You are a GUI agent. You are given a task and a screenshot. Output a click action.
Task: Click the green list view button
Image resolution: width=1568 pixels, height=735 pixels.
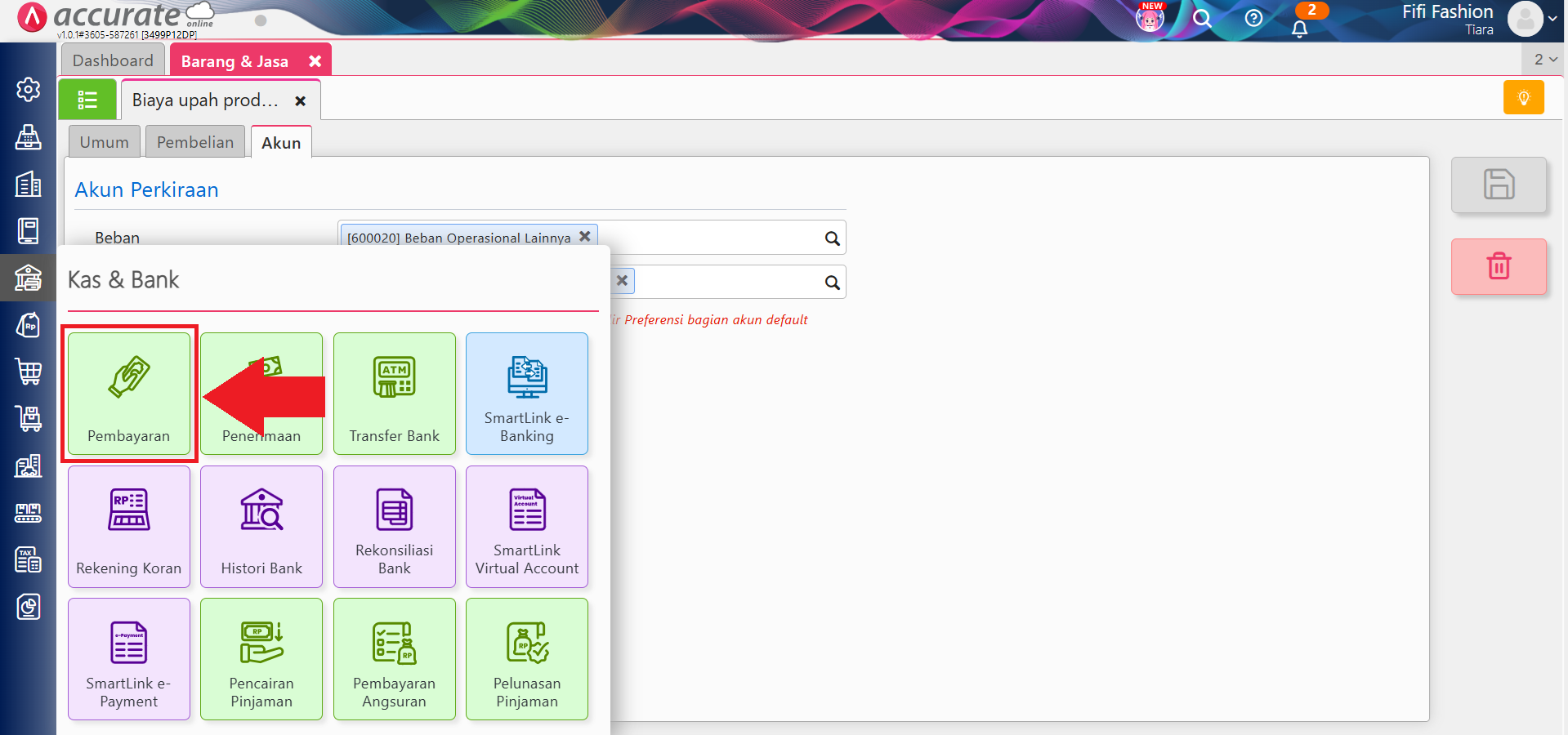[87, 100]
